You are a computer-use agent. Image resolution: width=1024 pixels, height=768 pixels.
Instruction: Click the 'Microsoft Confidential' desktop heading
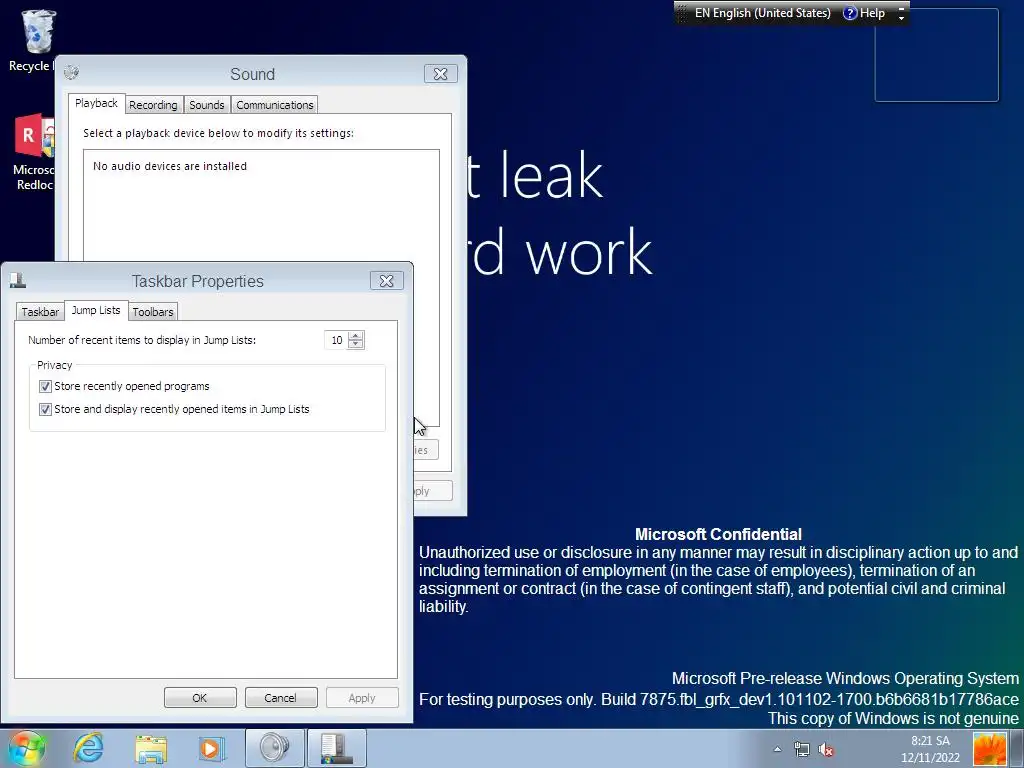pos(718,534)
